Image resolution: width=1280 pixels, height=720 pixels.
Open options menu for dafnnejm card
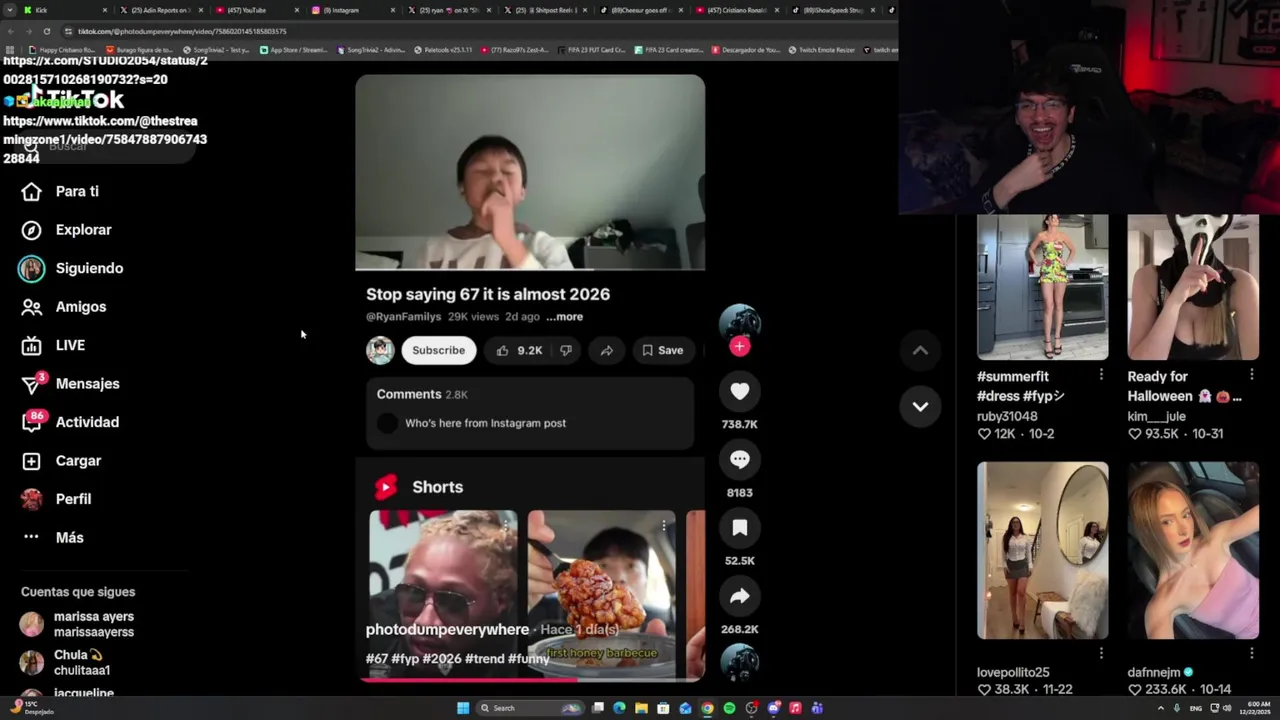[1251, 653]
